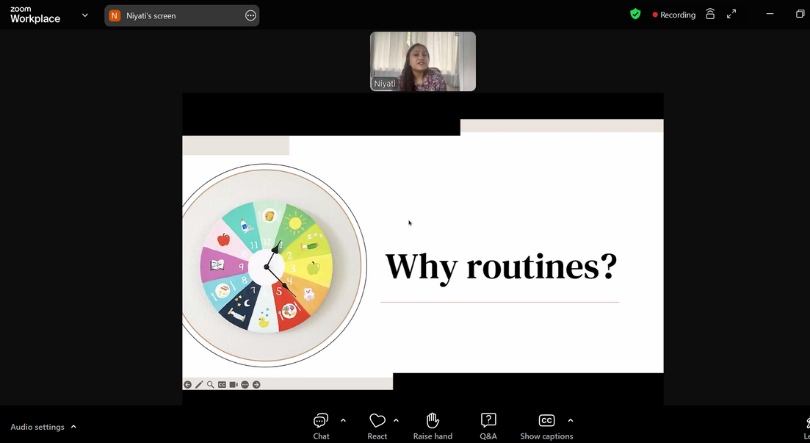Go to the previous slide arrow
This screenshot has width=810, height=443.
188,385
